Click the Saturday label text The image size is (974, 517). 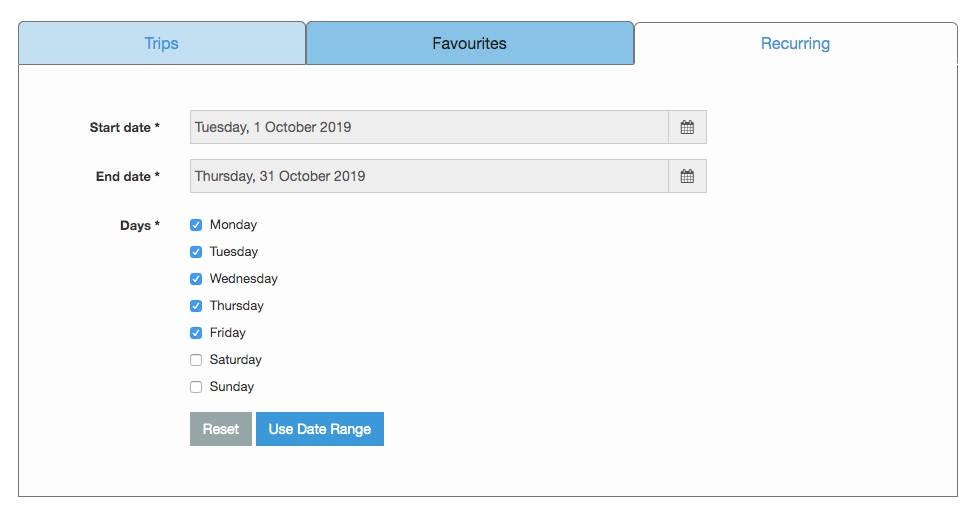(235, 360)
